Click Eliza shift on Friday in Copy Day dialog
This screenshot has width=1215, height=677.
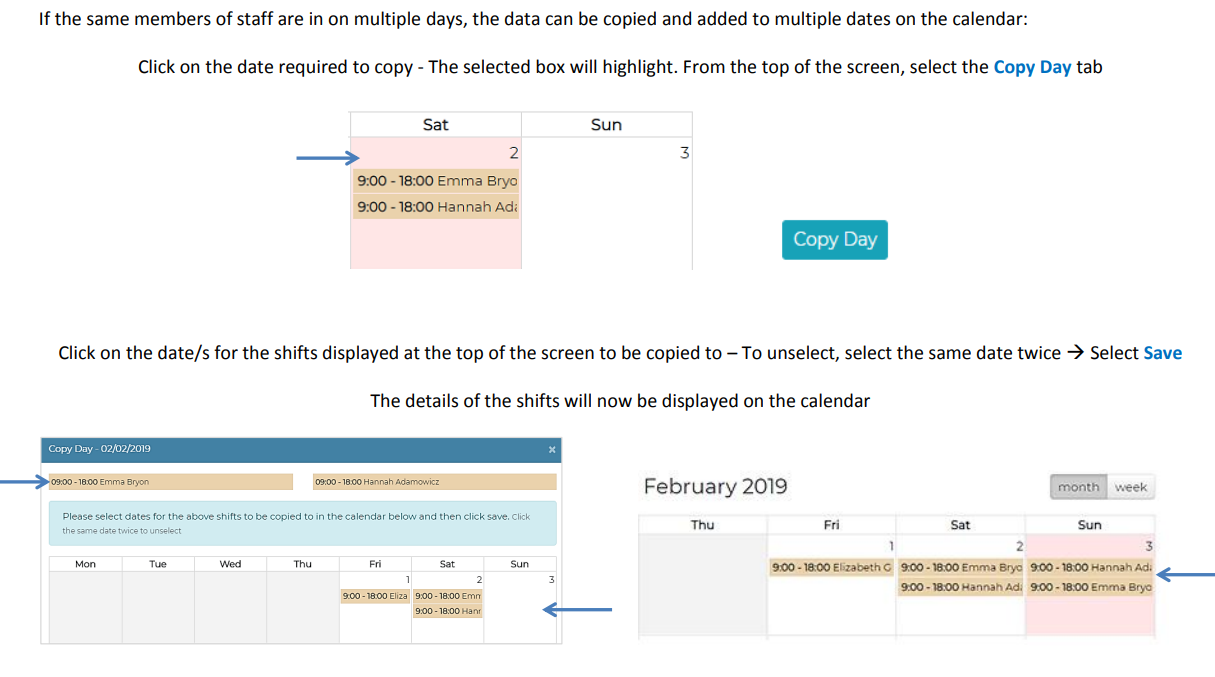375,596
